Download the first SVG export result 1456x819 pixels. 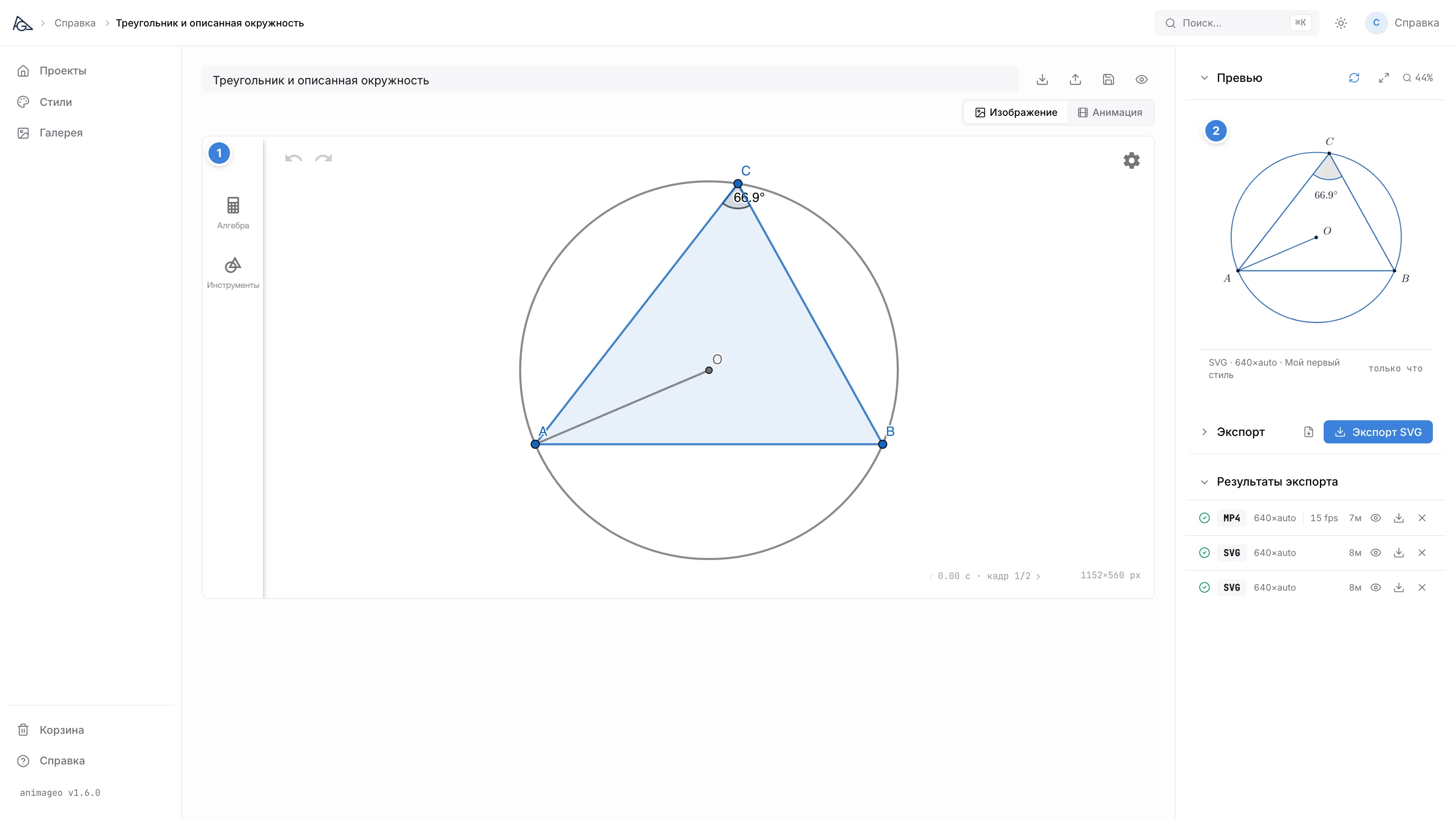click(x=1399, y=553)
